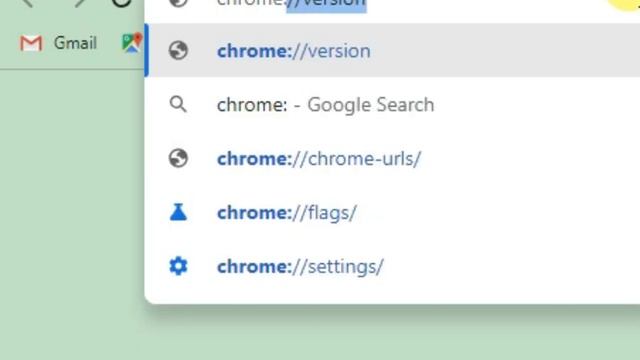Go back with the browser back arrow

point(27,3)
